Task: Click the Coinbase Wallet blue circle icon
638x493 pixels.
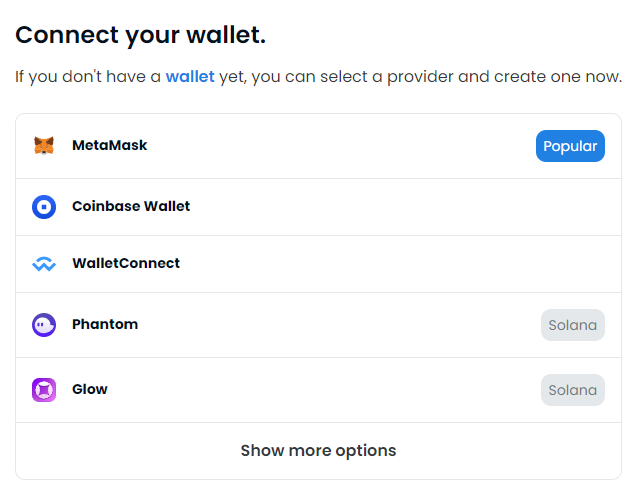Action: coord(44,207)
